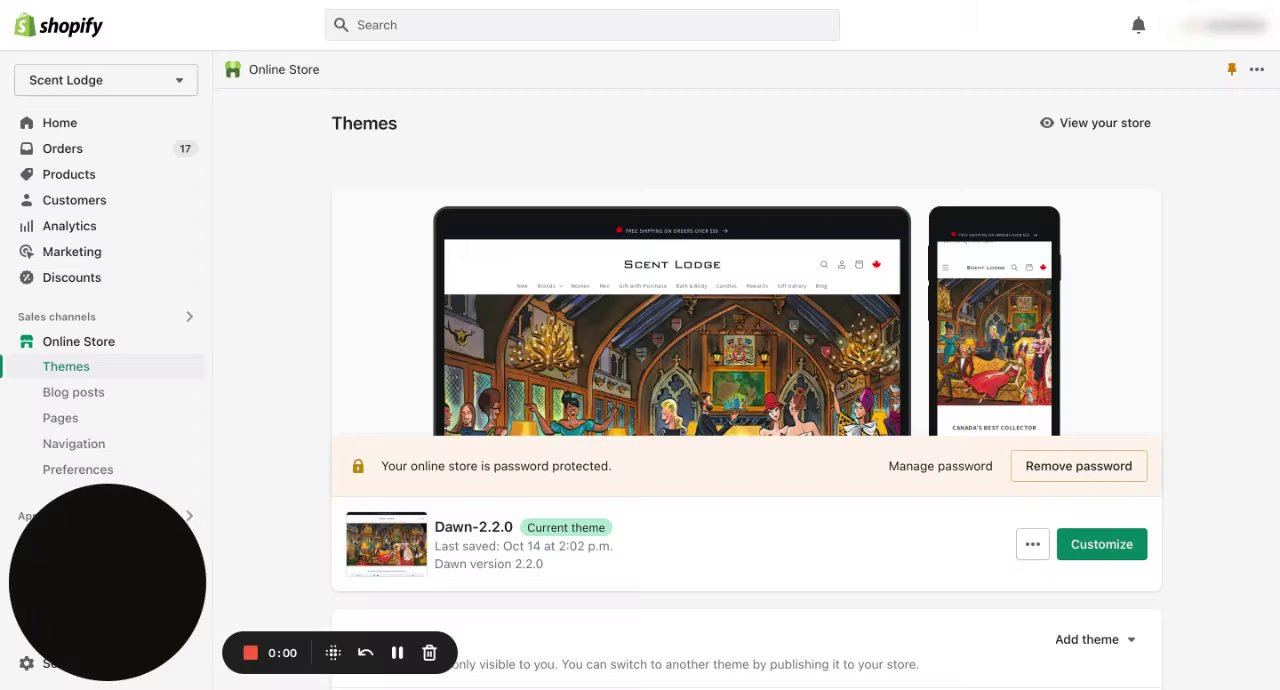
Task: Click the Online Store header icon
Action: point(233,69)
